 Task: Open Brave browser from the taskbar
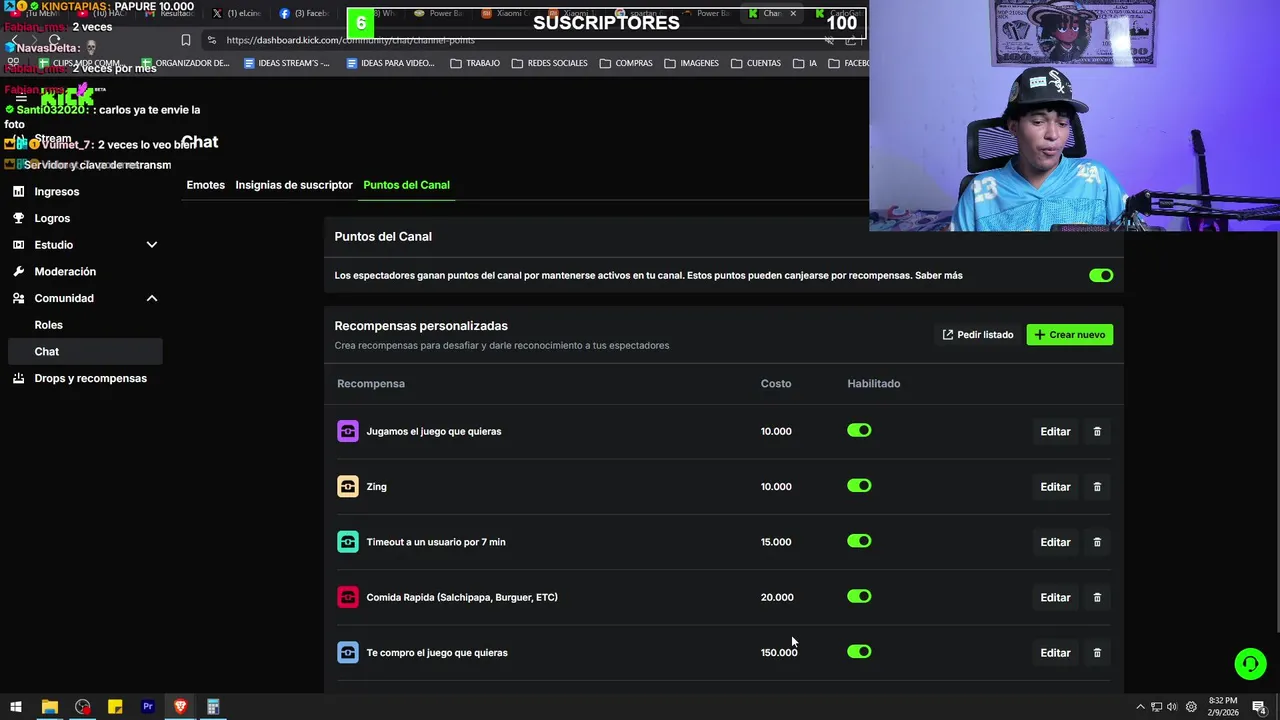[180, 707]
